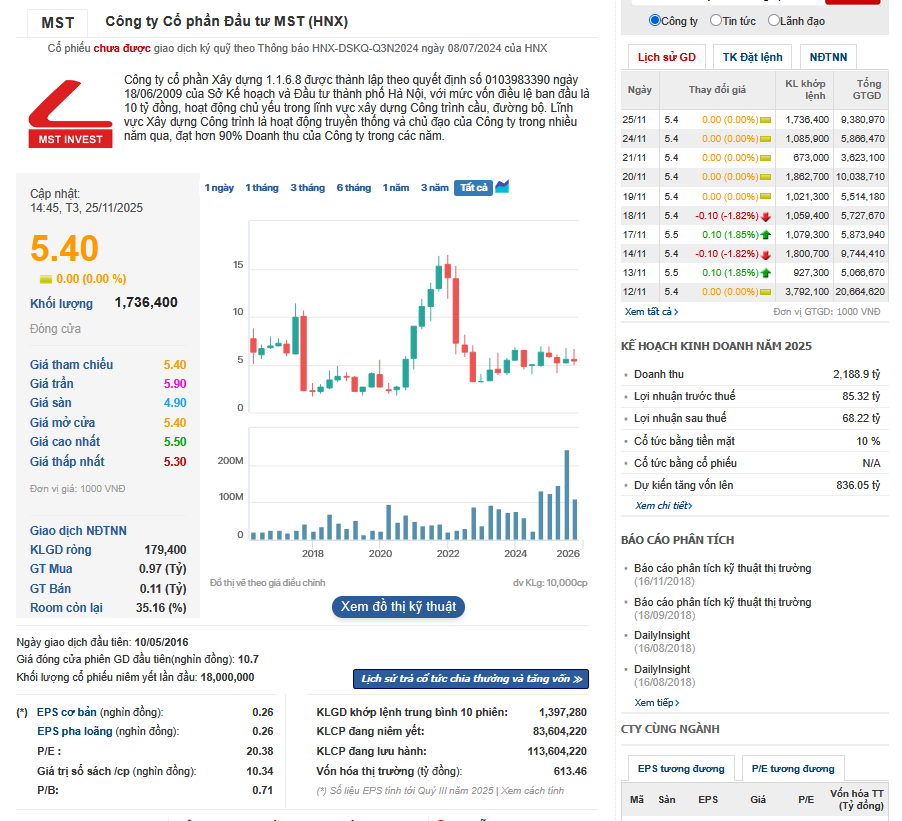Select the Công ty radio button
This screenshot has width=902, height=821.
click(655, 20)
